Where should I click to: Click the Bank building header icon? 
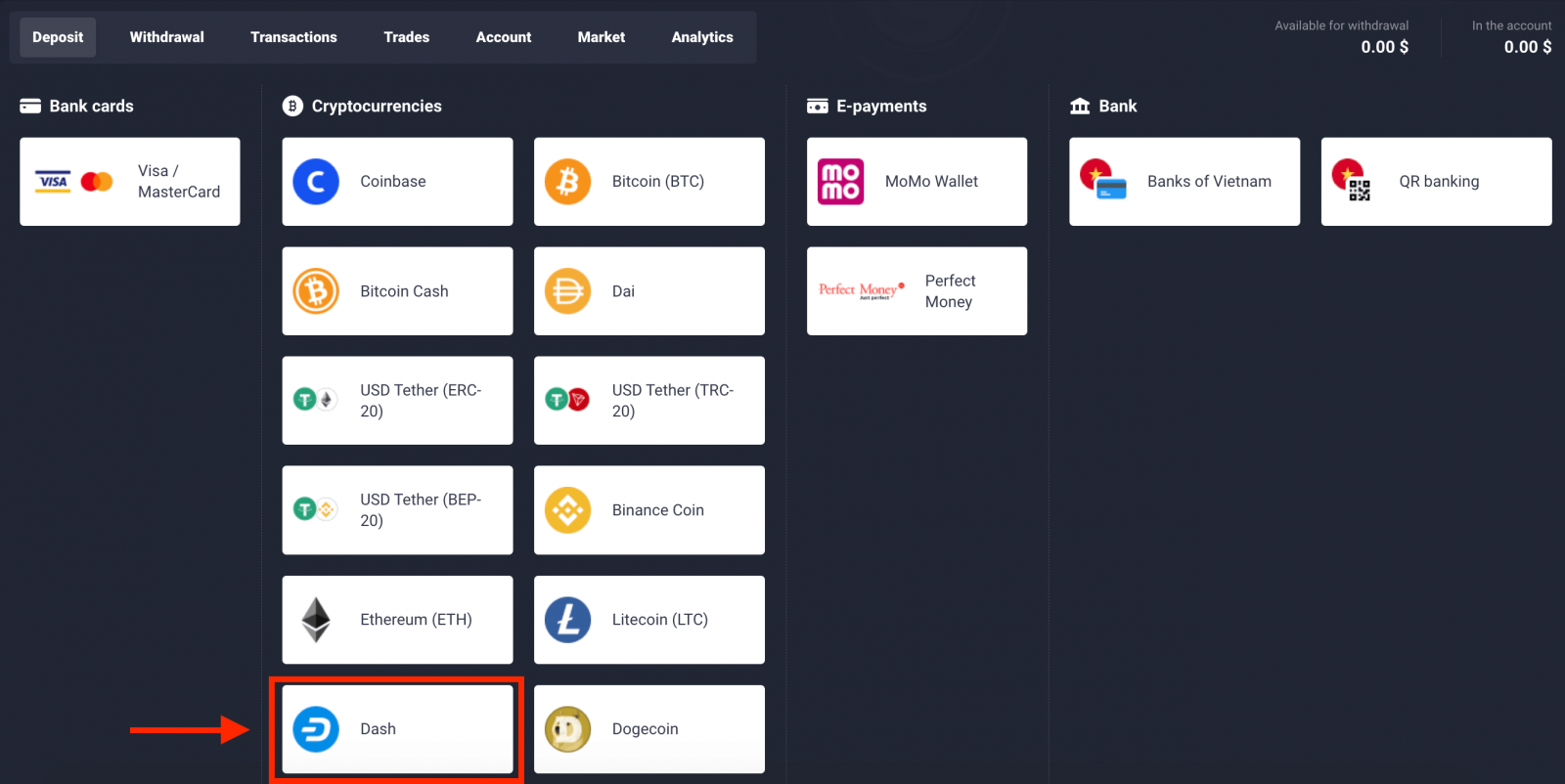(x=1080, y=106)
